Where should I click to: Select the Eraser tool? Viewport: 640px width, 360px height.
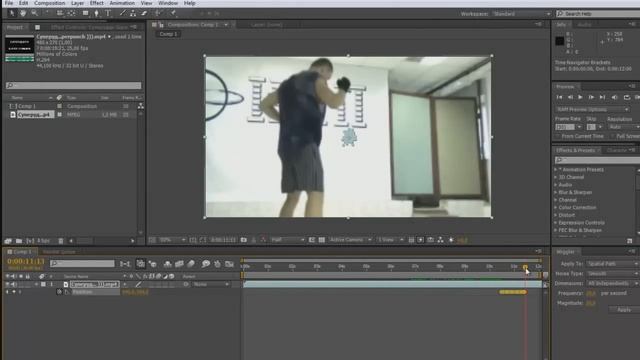144,13
